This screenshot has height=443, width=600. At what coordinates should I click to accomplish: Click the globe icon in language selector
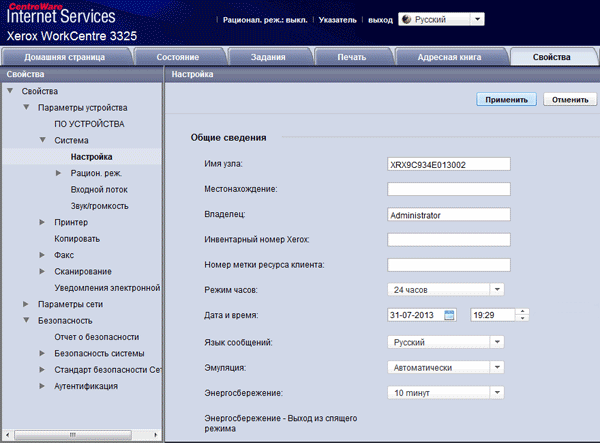point(407,19)
